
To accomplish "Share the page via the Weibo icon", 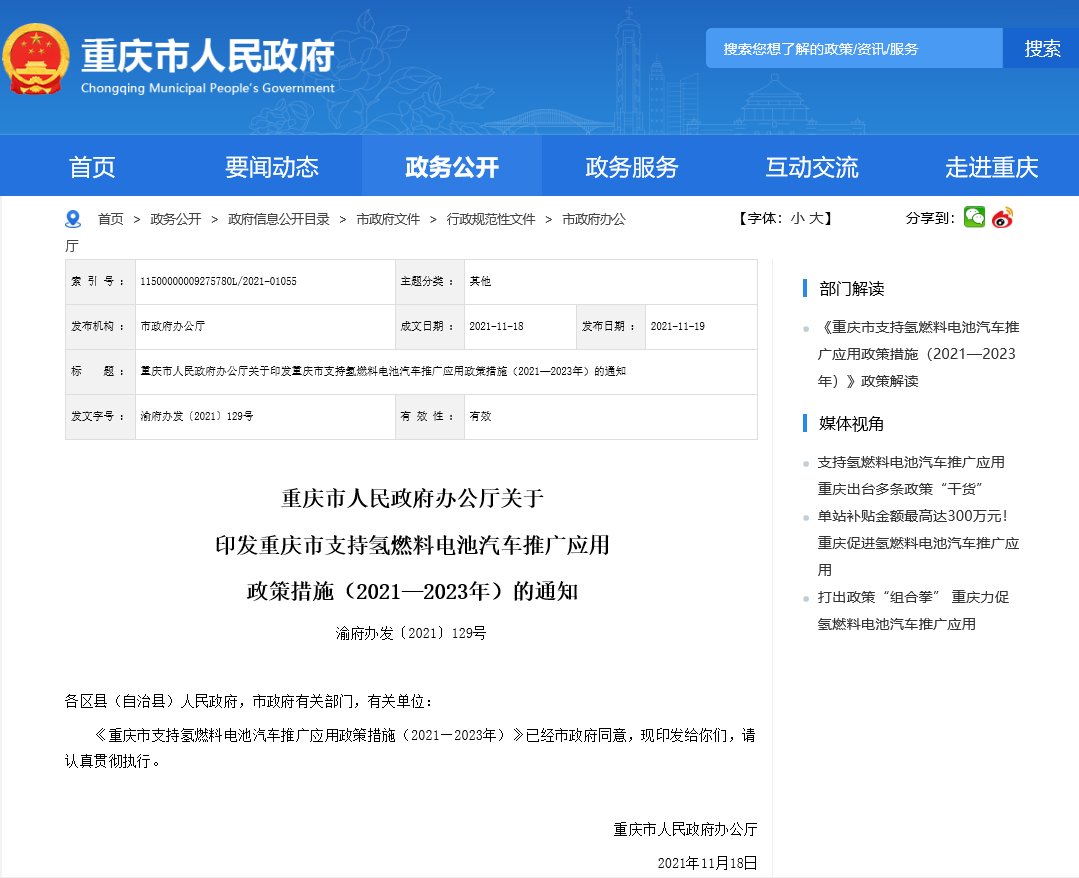I will 1003,217.
